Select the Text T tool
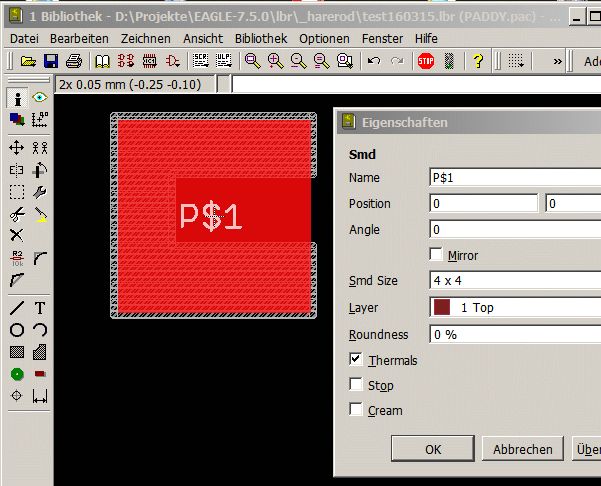 click(x=40, y=308)
